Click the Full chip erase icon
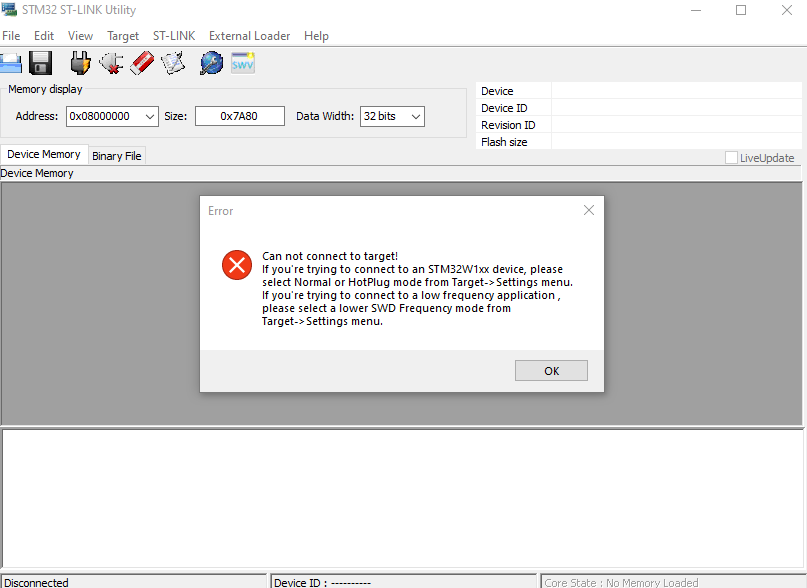Image resolution: width=807 pixels, height=588 pixels. (x=142, y=64)
